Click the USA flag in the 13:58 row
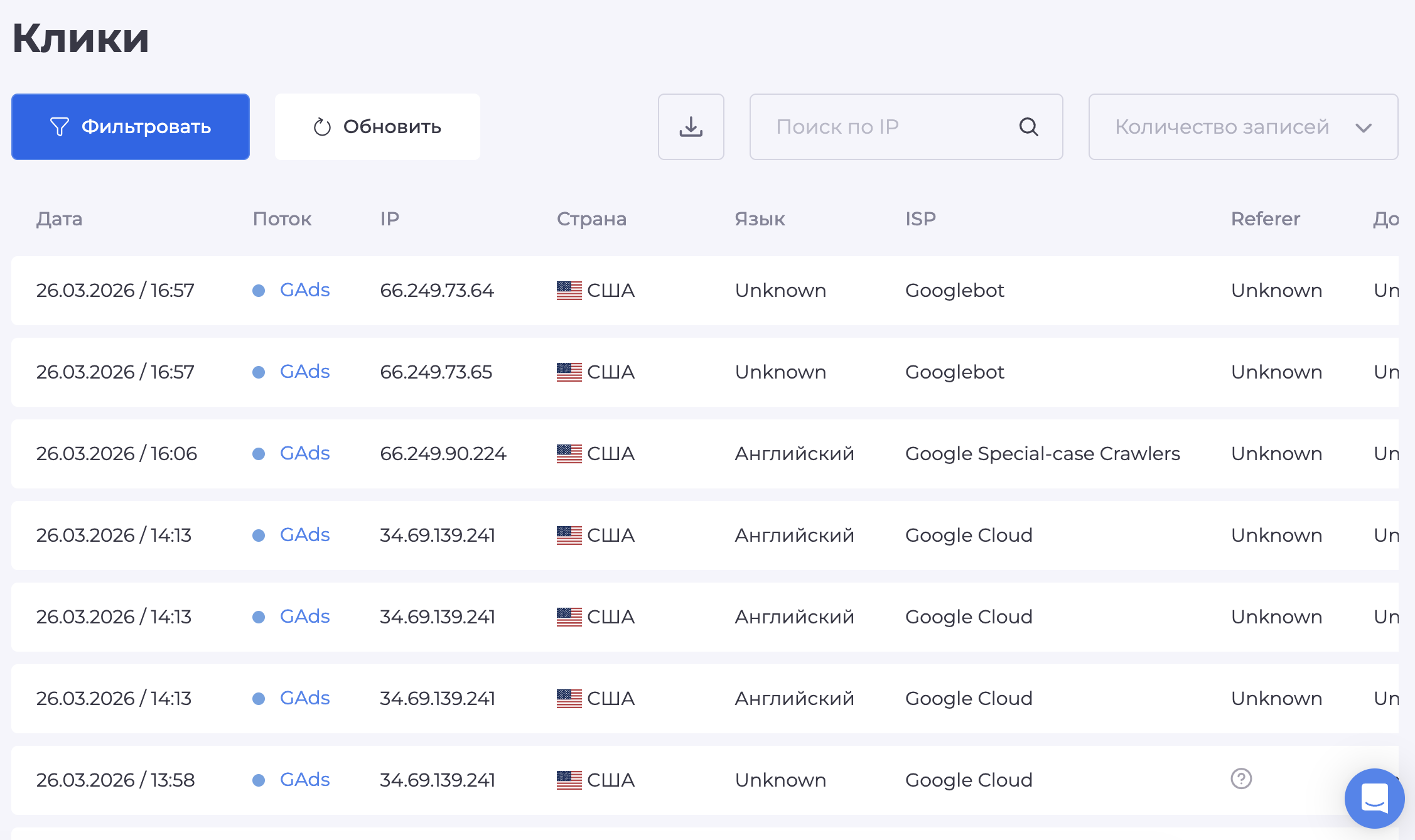 569,780
